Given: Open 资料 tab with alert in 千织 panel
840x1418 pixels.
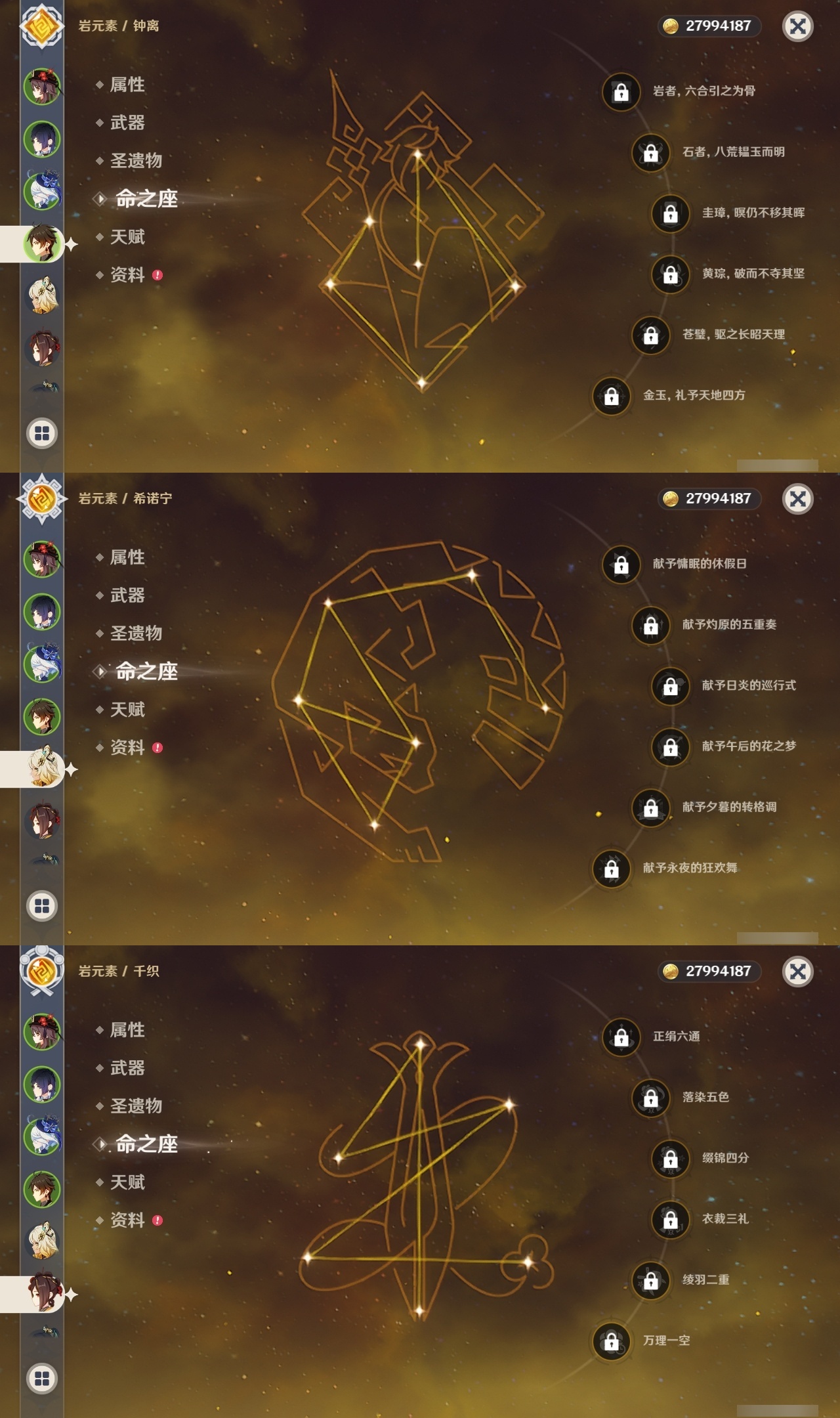Looking at the screenshot, I should (129, 1220).
